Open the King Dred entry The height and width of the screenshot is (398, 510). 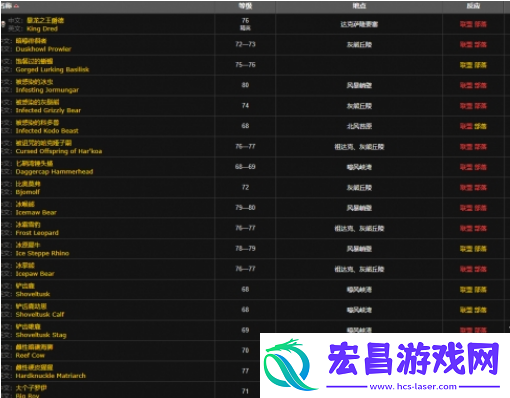42,29
